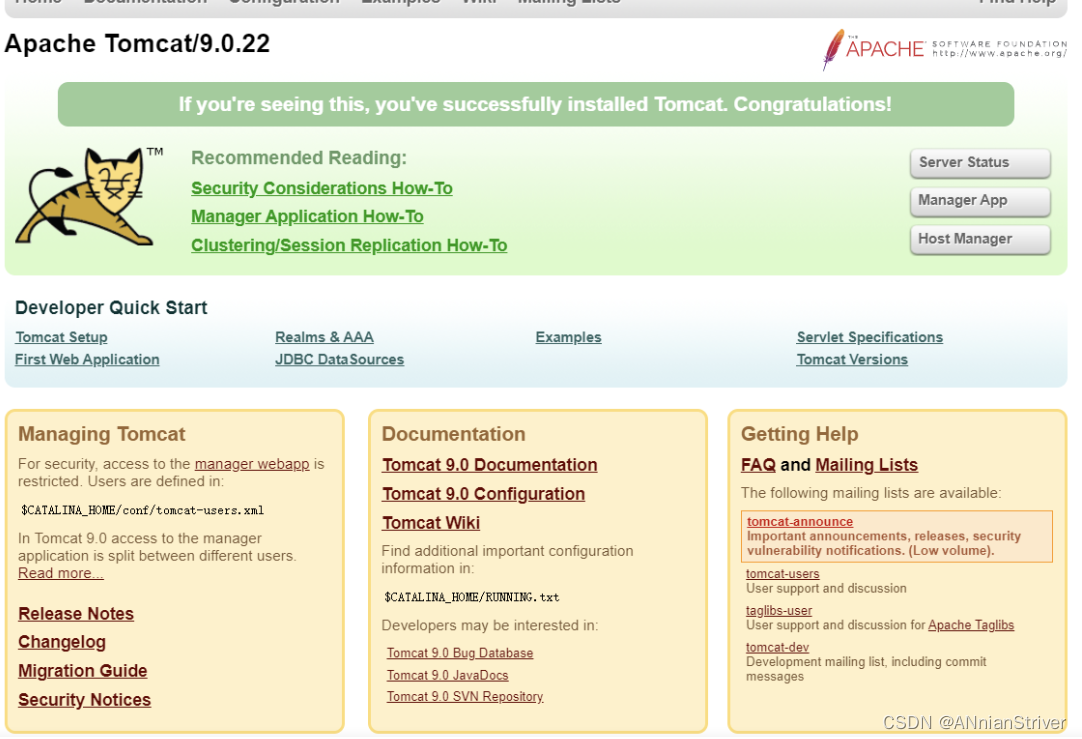The width and height of the screenshot is (1082, 739).
Task: Click the Tomcat cat logo image
Action: tap(90, 197)
